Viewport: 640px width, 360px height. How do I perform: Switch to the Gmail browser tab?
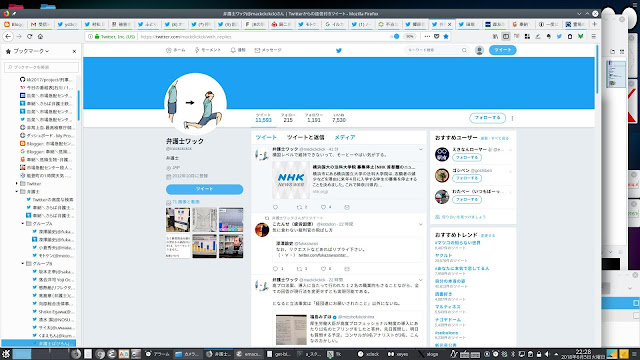tap(41, 24)
